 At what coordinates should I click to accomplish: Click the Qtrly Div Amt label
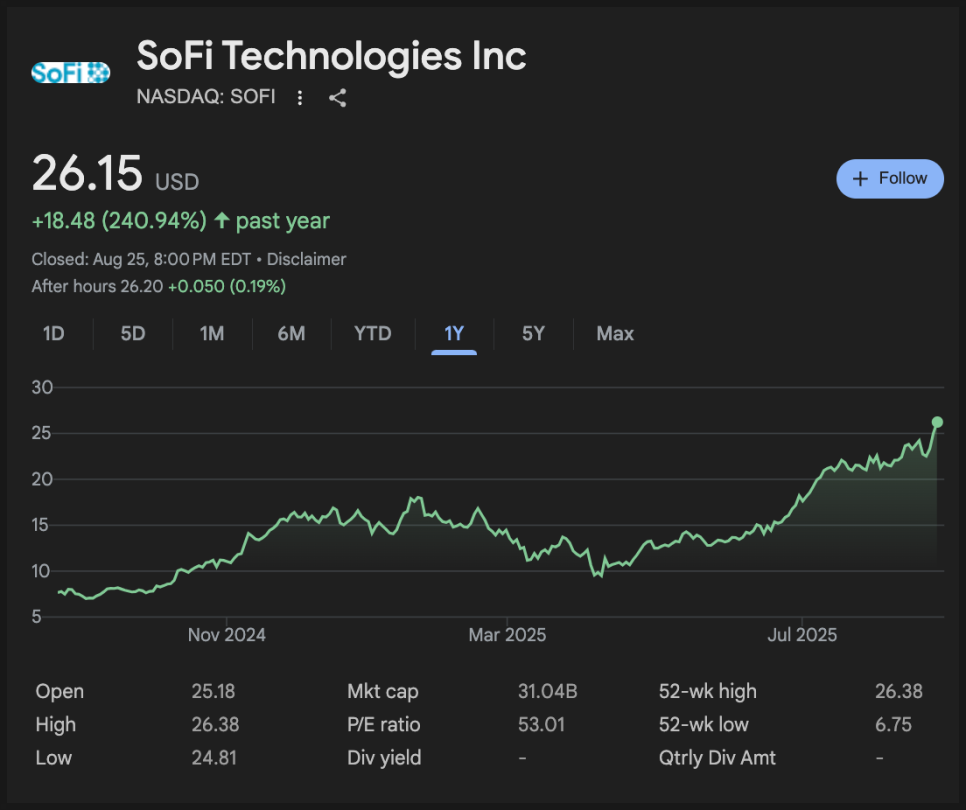717,758
